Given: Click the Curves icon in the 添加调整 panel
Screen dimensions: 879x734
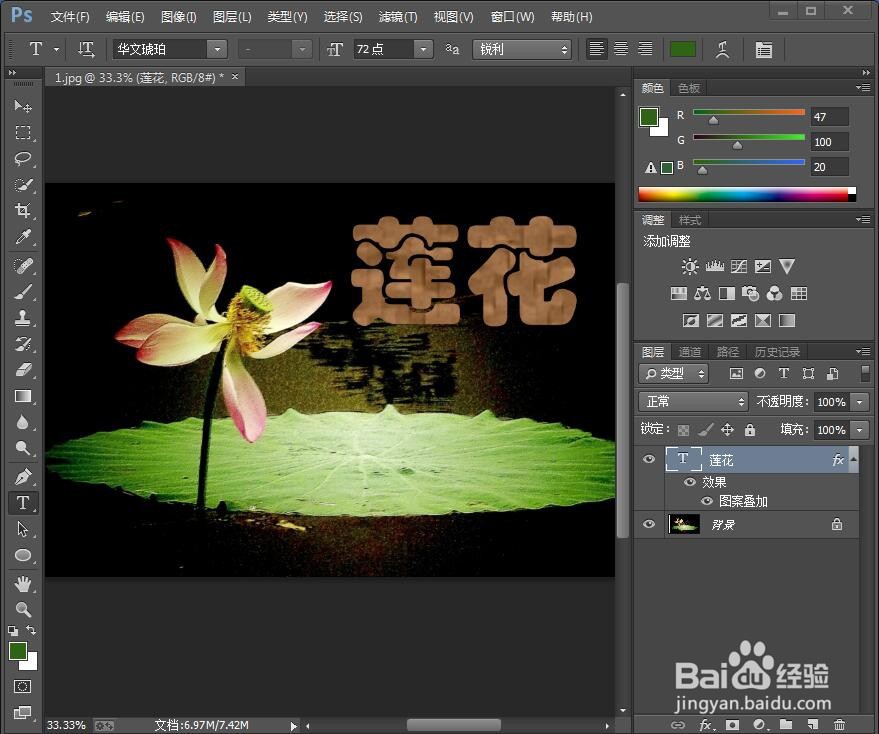Looking at the screenshot, I should pyautogui.click(x=739, y=266).
